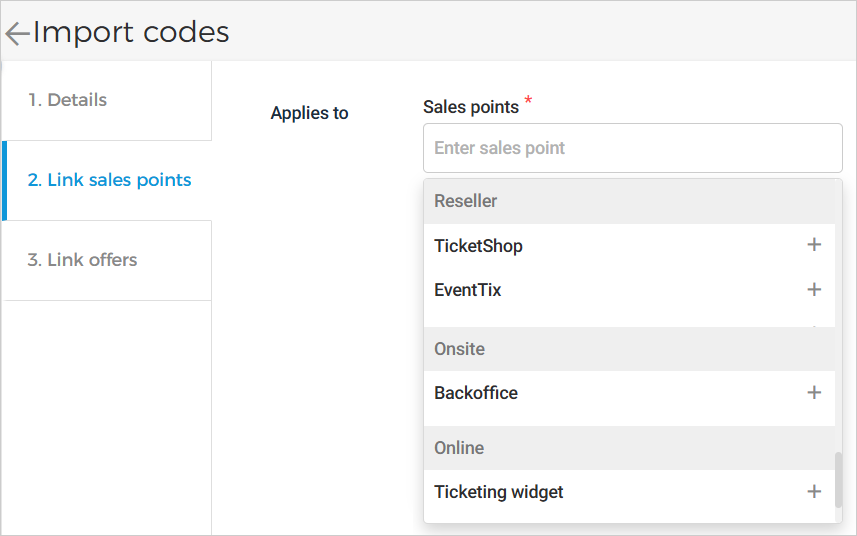Screen dimensions: 857x536
Task: Add EventTix with its plus icon
Action: point(814,290)
